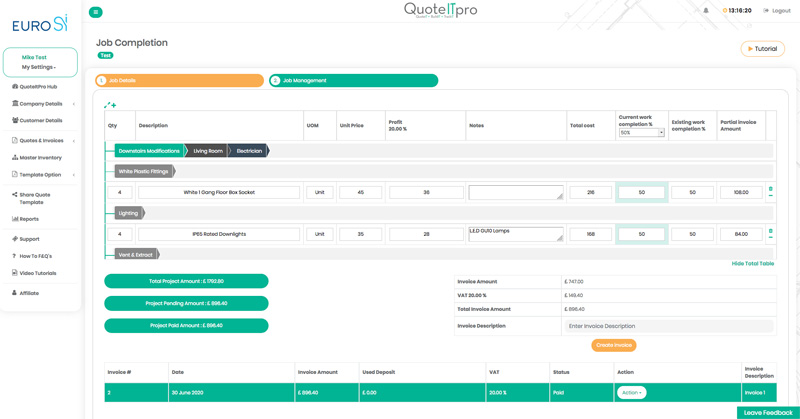Open the Current work completion % dropdown
The height and width of the screenshot is (419, 800).
[641, 132]
